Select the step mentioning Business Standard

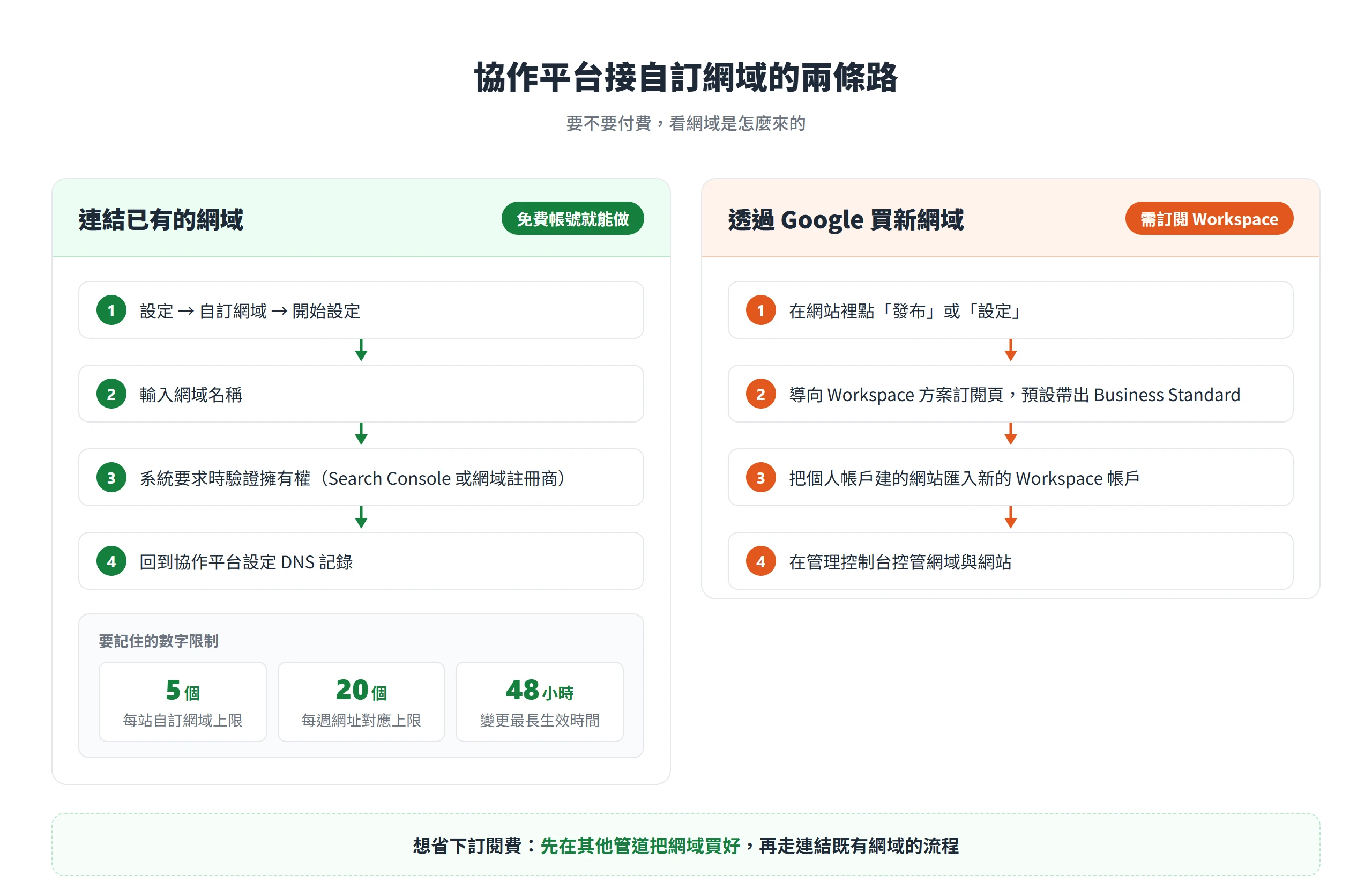click(1010, 394)
